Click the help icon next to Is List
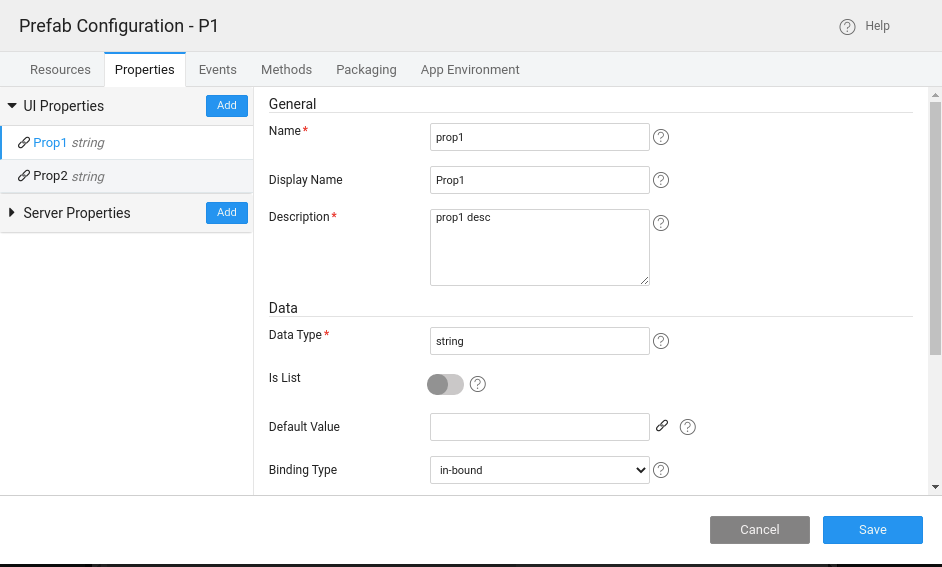Viewport: 942px width, 567px height. 478,384
